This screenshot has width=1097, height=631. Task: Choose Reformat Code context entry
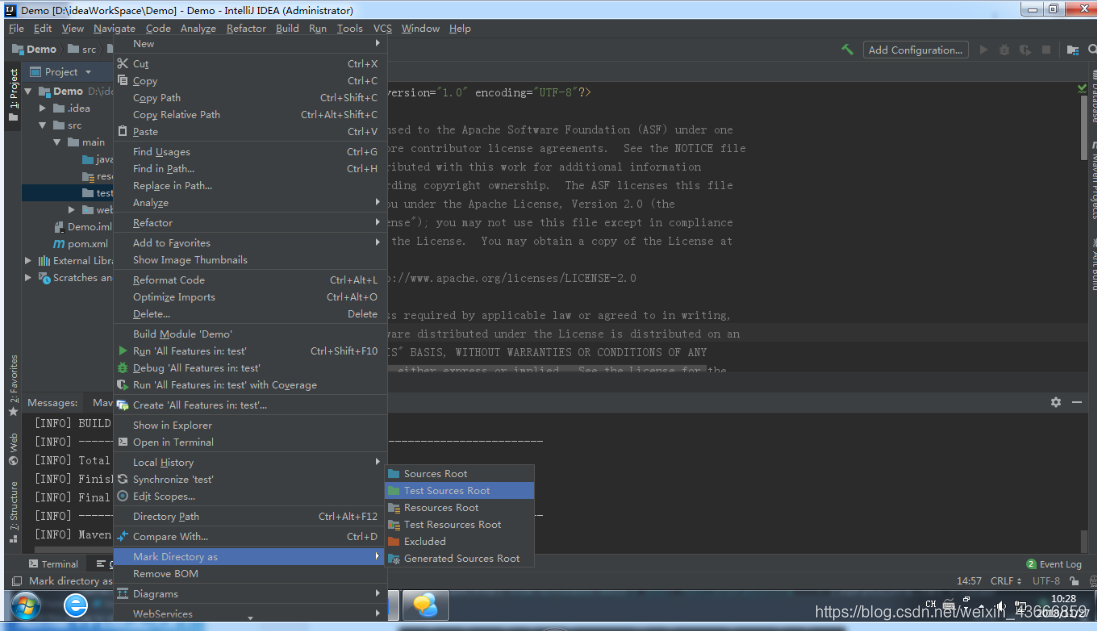(x=250, y=280)
